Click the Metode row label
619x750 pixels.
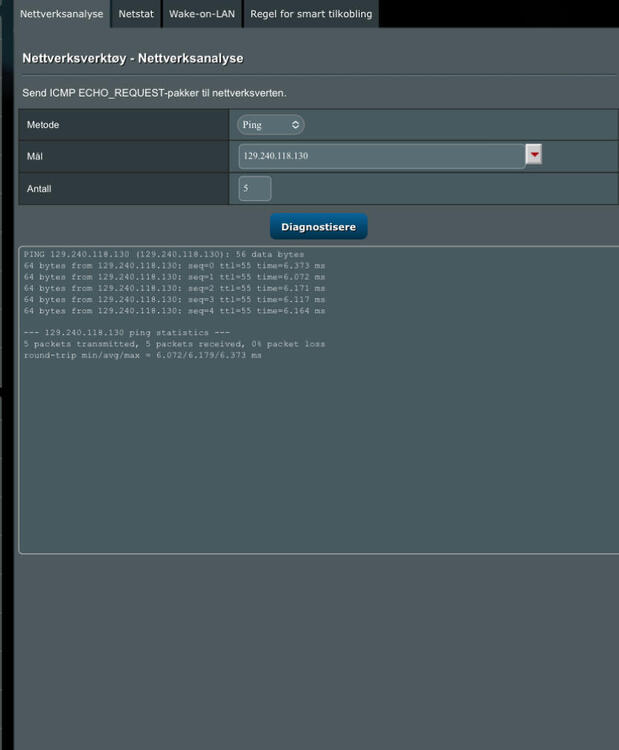(x=43, y=125)
